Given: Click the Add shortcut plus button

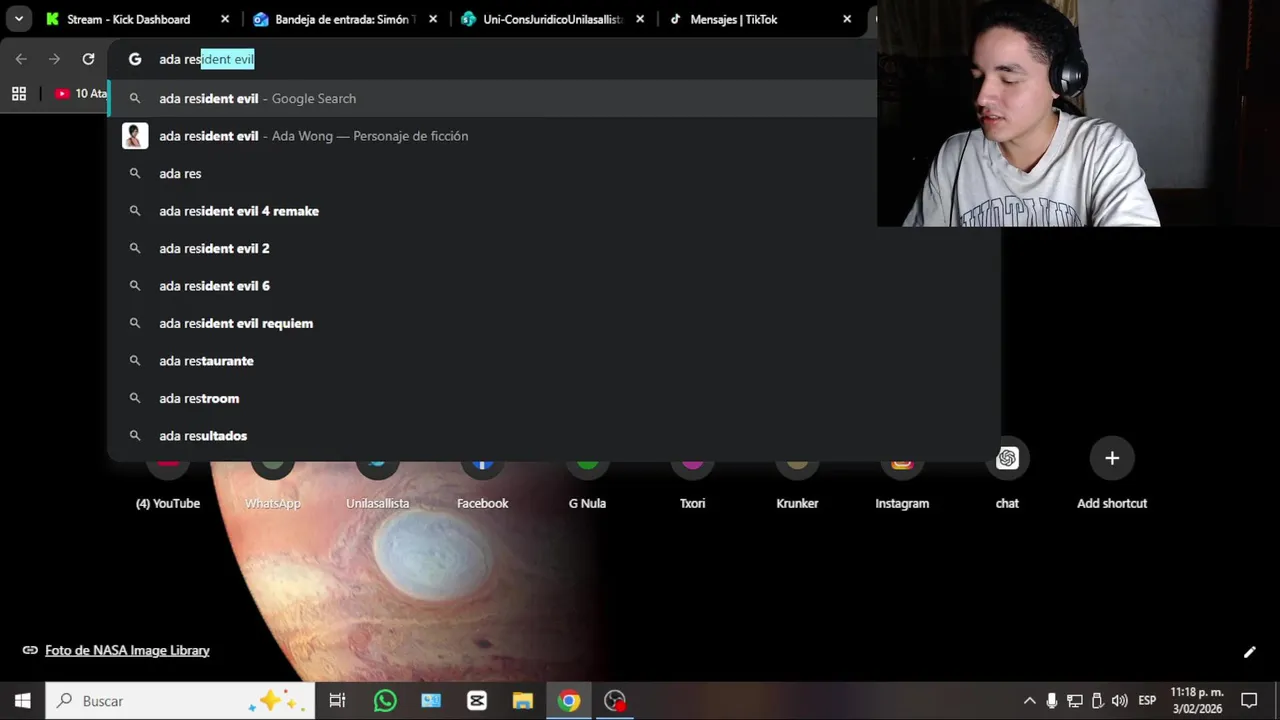Looking at the screenshot, I should point(1112,458).
